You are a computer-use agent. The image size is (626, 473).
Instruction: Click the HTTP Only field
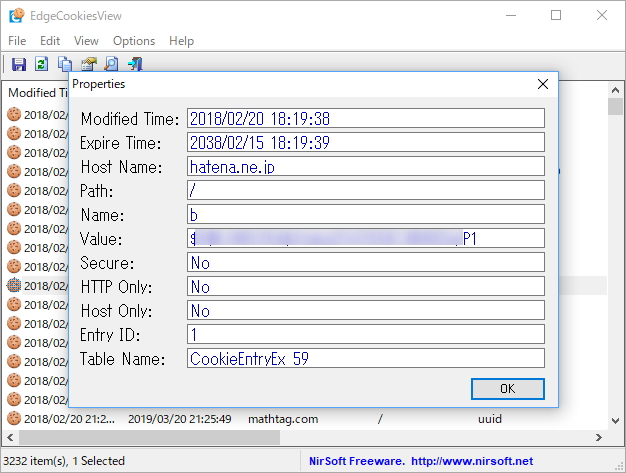click(366, 286)
